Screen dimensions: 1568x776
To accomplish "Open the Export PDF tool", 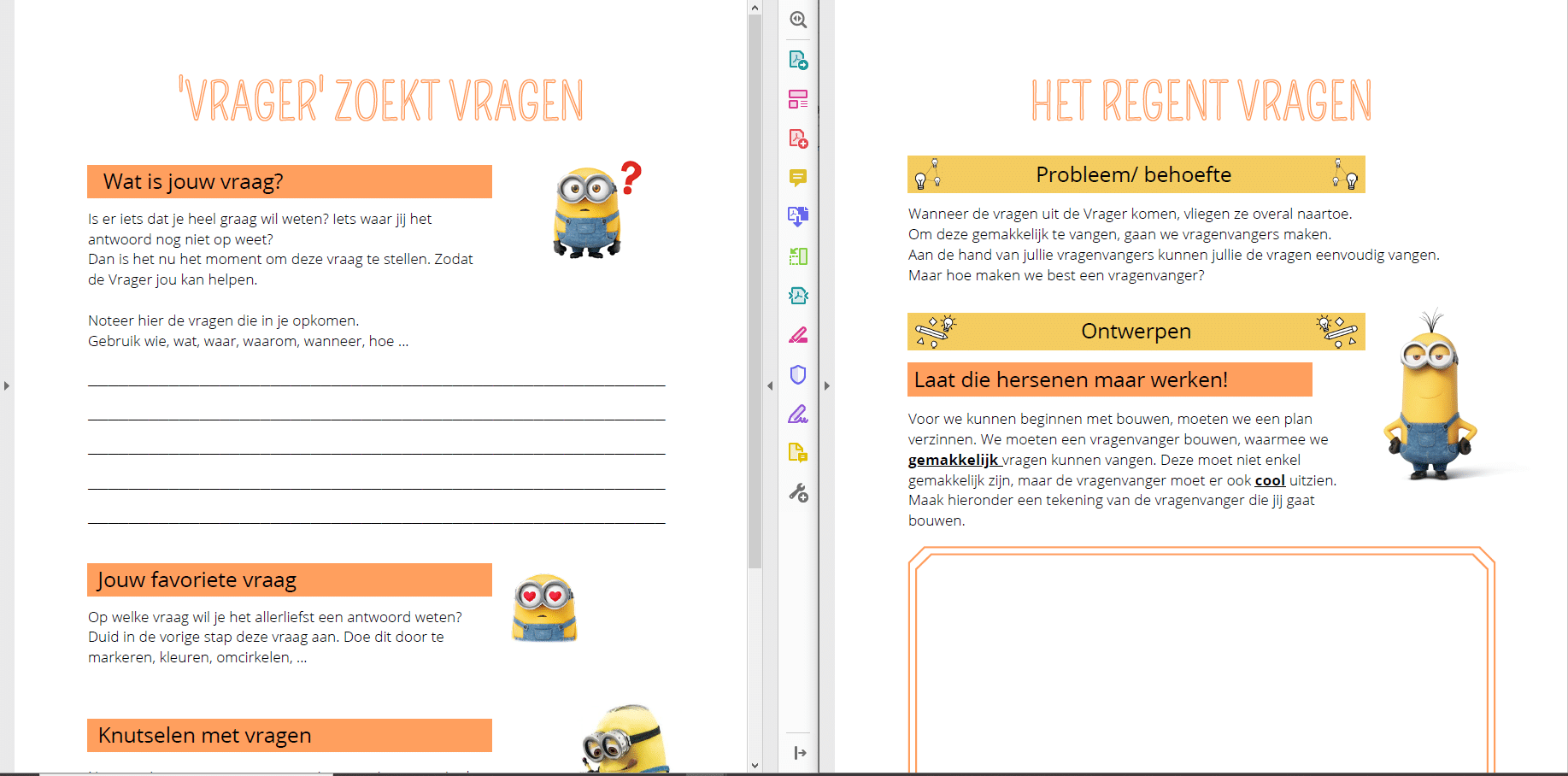I will pos(798,60).
